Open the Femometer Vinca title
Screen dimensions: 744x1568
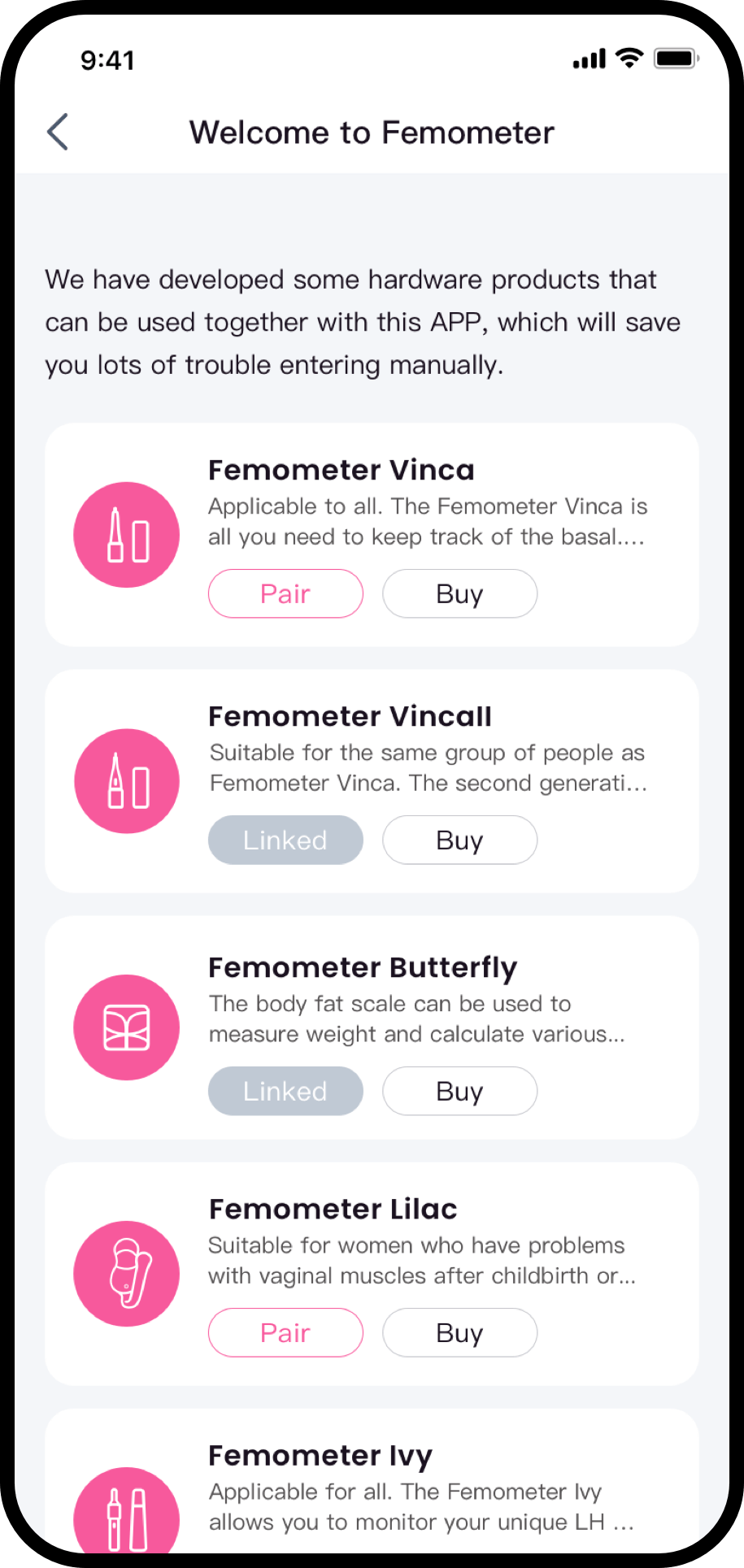click(342, 470)
